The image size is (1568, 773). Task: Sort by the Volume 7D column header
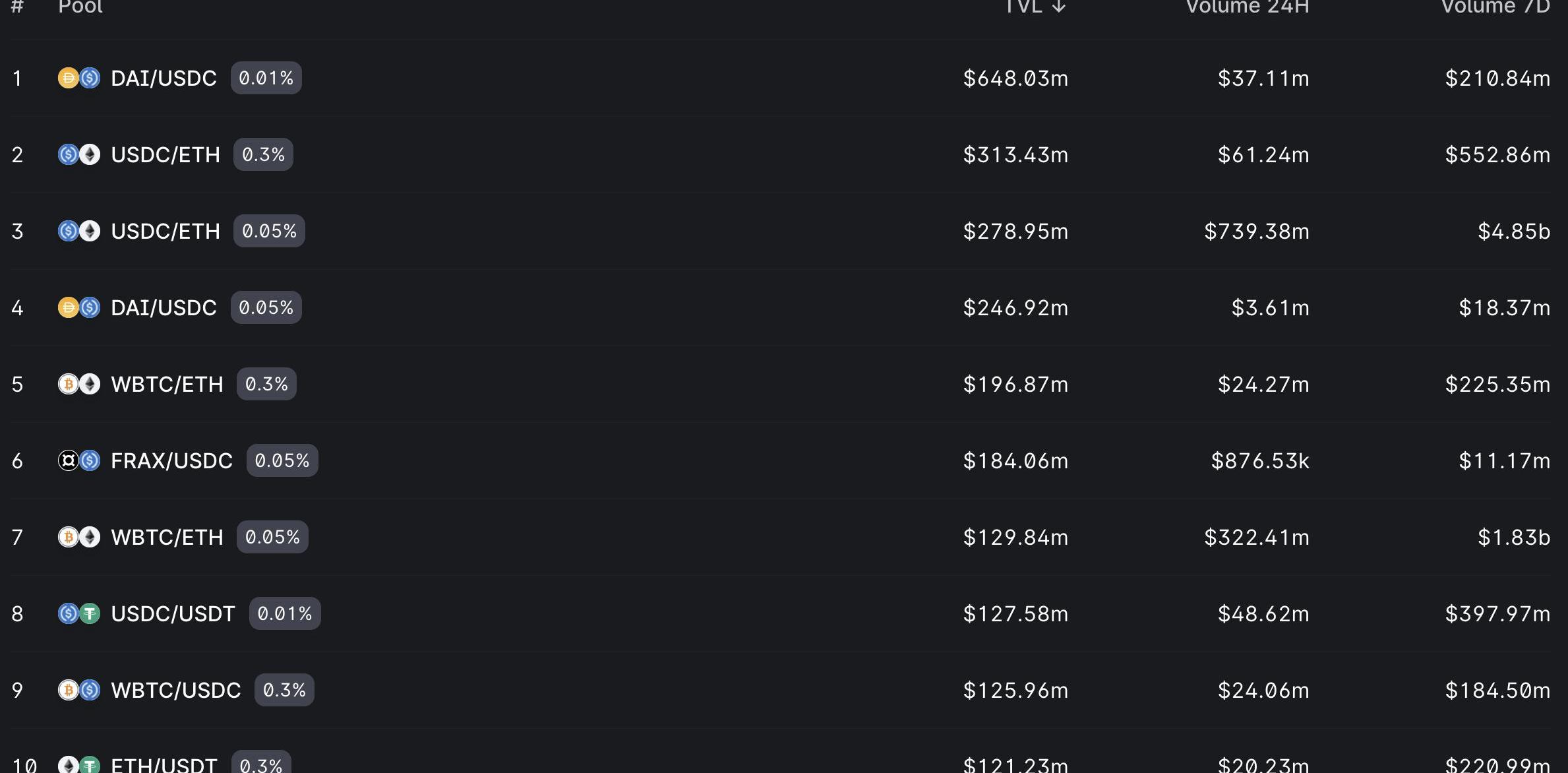pos(1495,7)
